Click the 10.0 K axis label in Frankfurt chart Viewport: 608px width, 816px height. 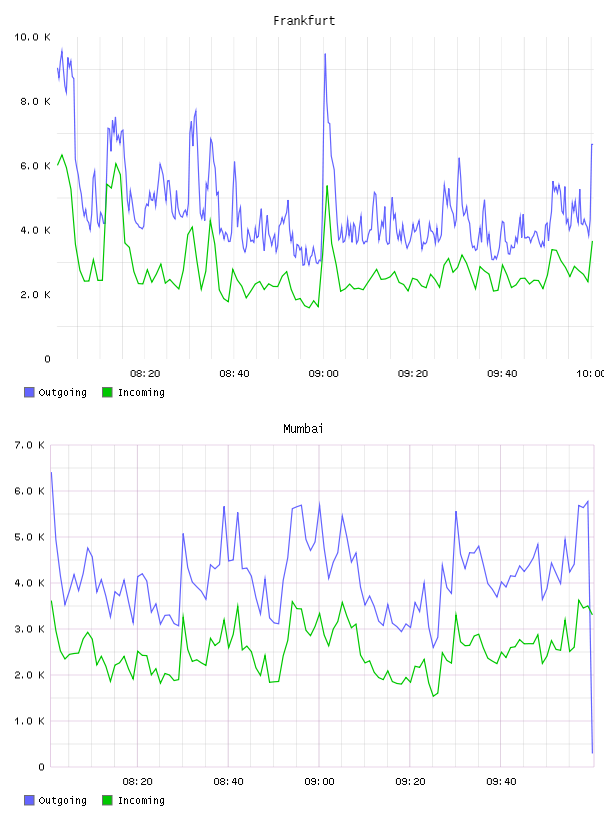32,37
